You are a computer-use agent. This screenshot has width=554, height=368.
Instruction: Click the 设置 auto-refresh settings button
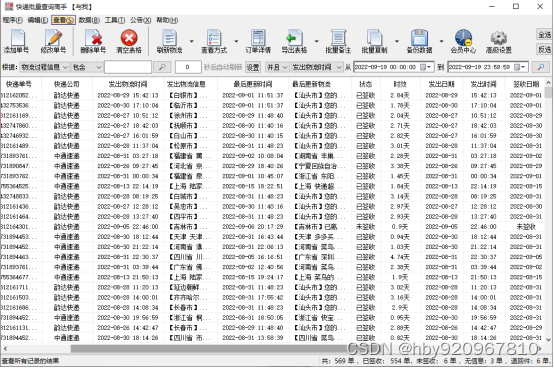click(x=253, y=67)
